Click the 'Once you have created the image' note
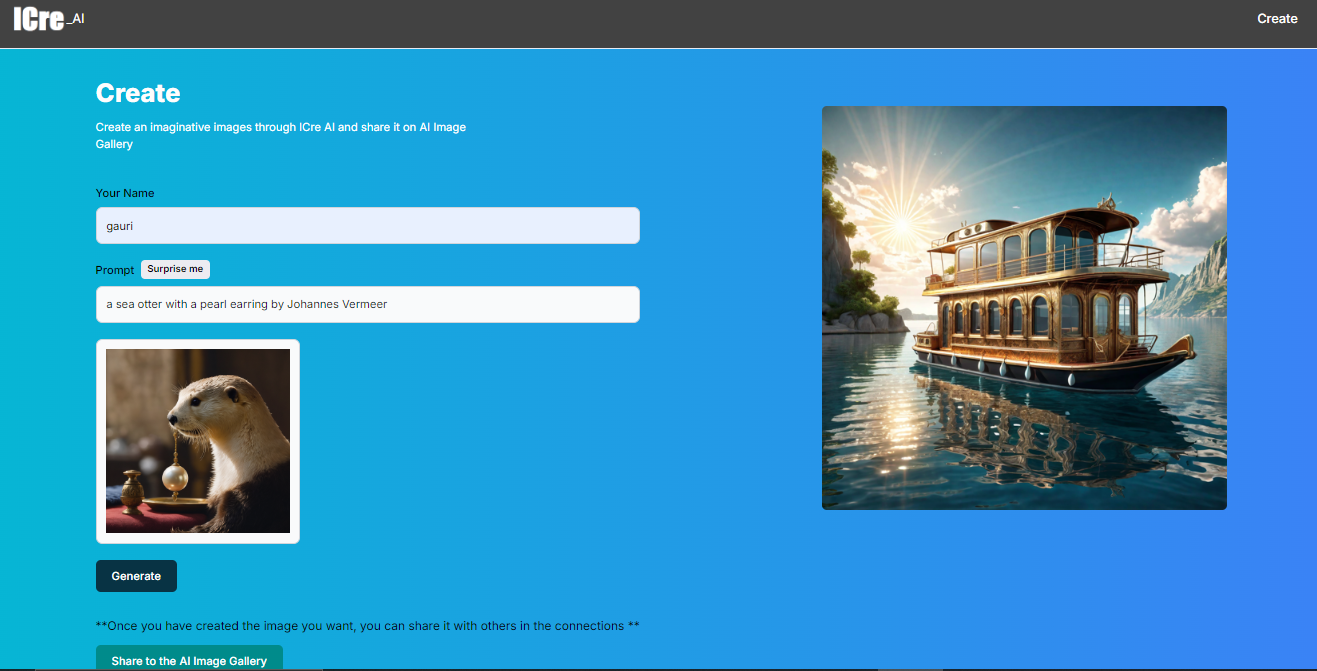Viewport: 1317px width, 671px height. coord(368,626)
